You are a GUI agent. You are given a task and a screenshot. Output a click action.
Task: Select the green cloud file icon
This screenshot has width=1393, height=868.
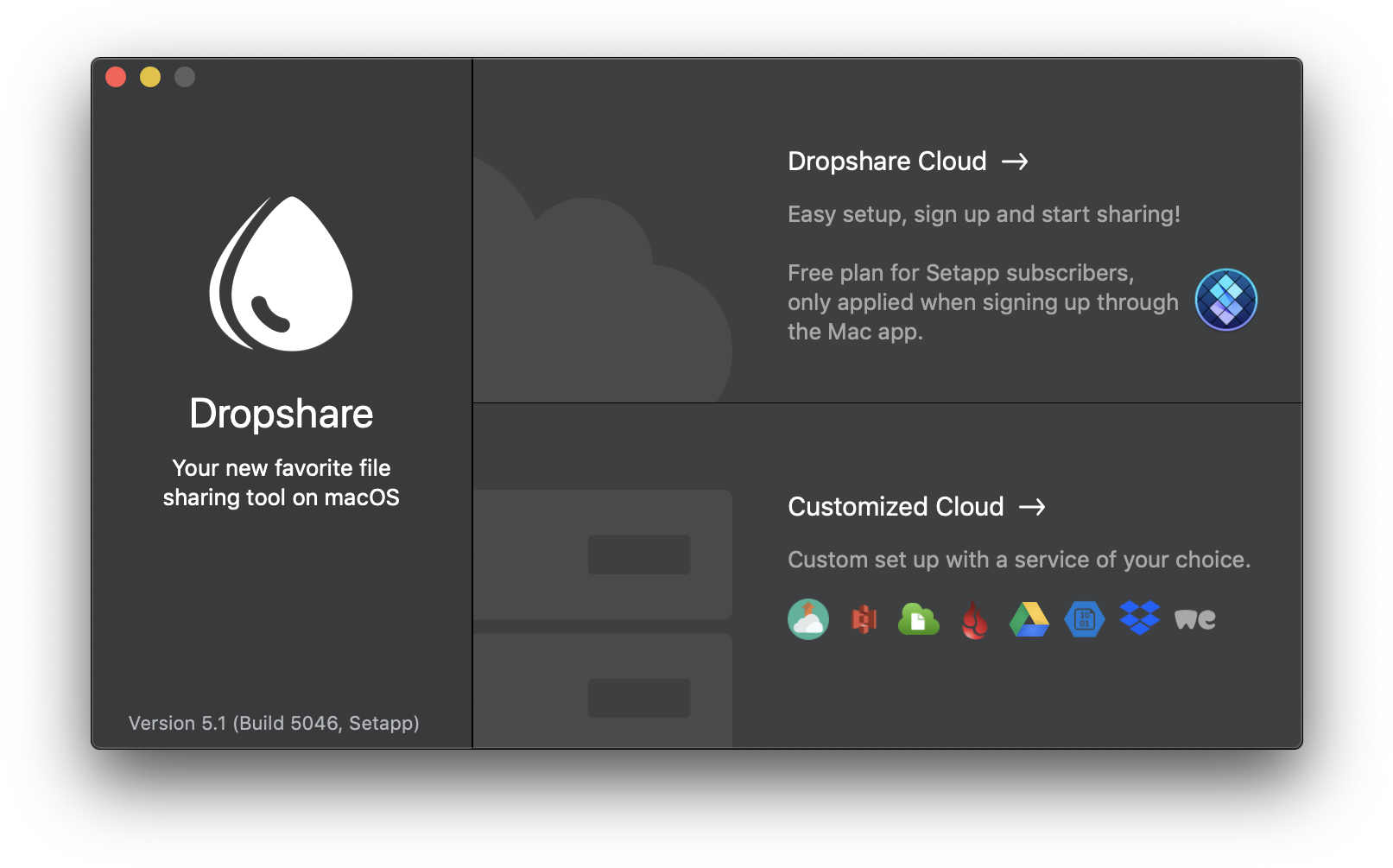(x=919, y=619)
